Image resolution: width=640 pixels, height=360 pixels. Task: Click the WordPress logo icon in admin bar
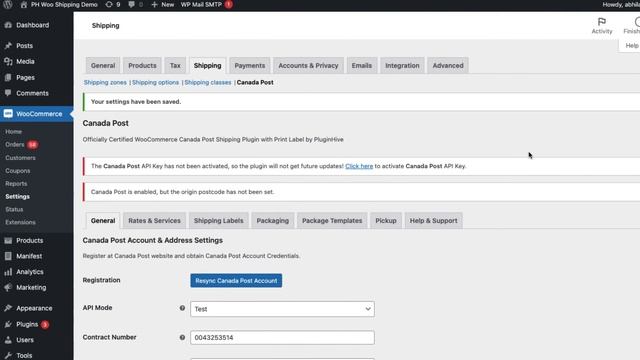(8, 4)
